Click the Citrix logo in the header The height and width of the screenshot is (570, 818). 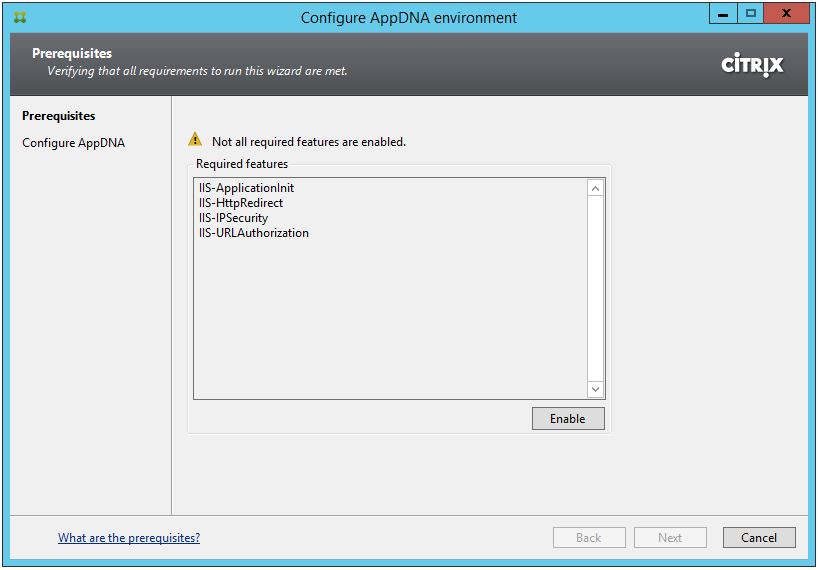752,65
